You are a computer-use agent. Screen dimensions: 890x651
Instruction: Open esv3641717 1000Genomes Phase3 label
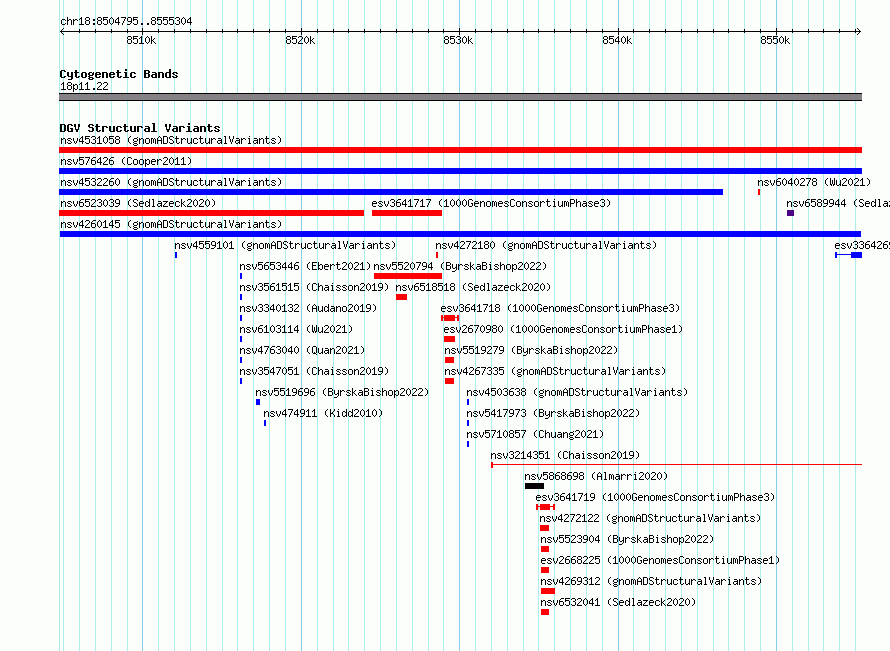pos(491,203)
